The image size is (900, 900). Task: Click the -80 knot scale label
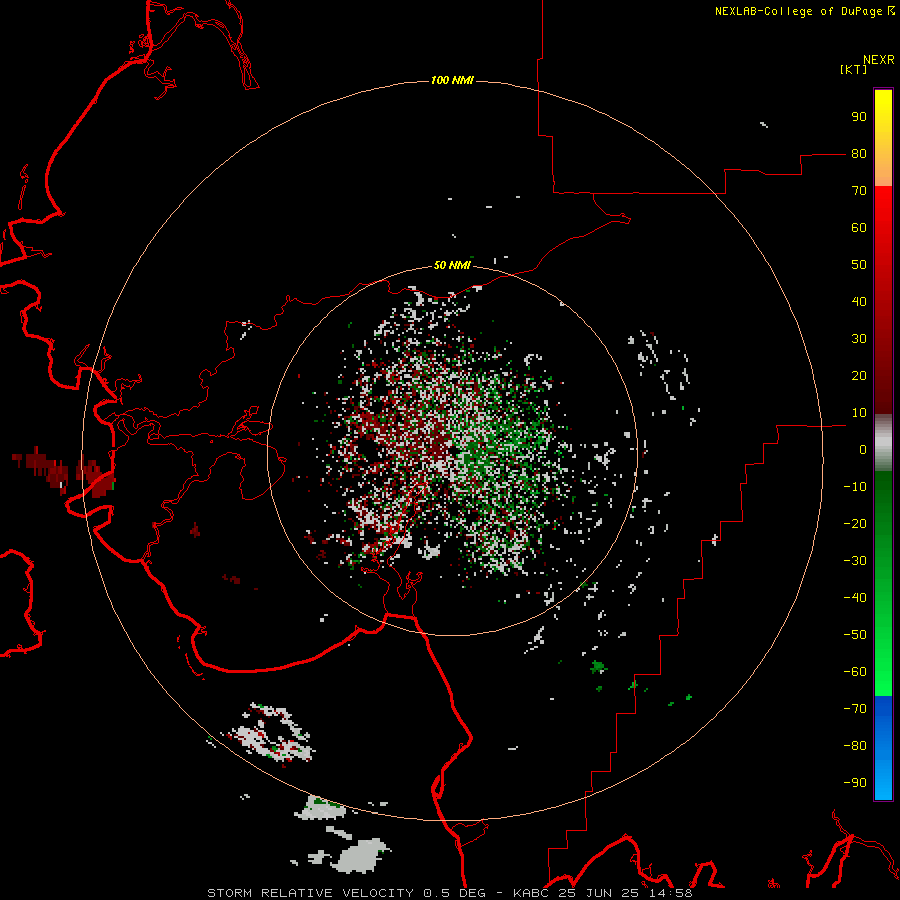pos(855,746)
